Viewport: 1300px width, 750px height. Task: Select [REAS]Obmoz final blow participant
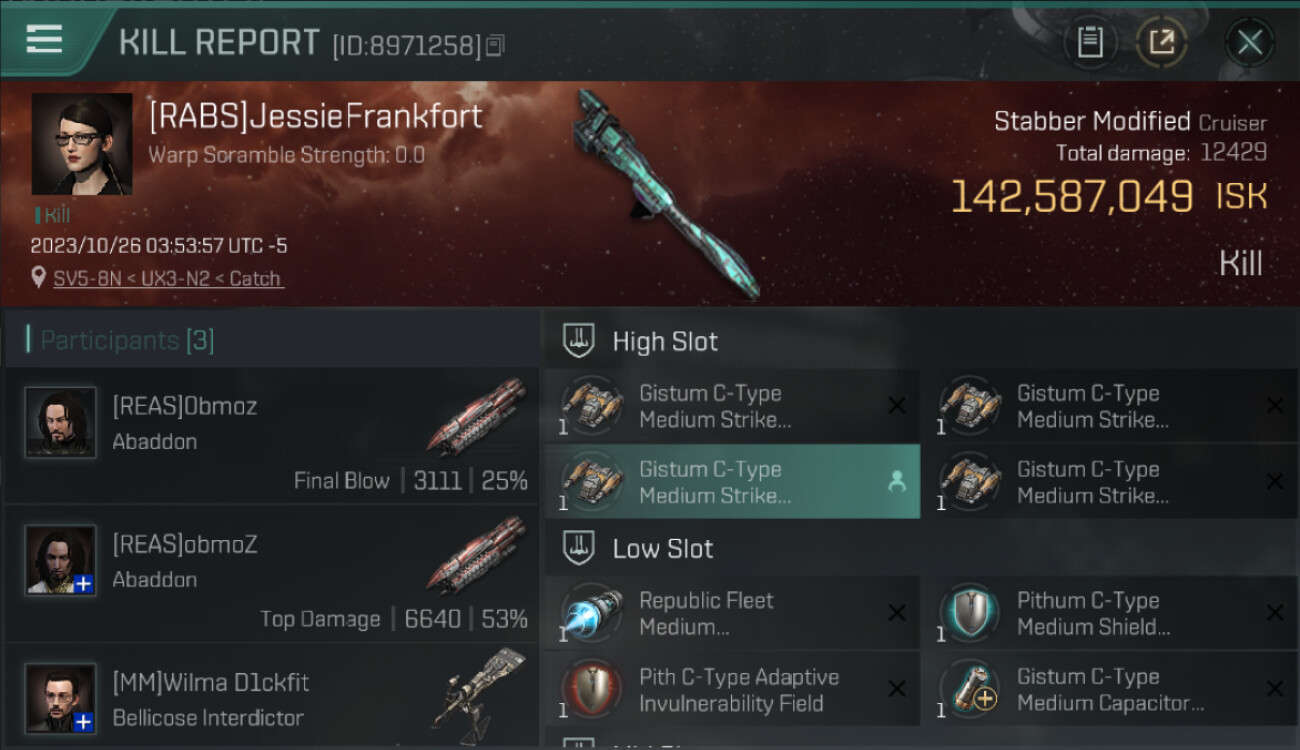[x=272, y=435]
